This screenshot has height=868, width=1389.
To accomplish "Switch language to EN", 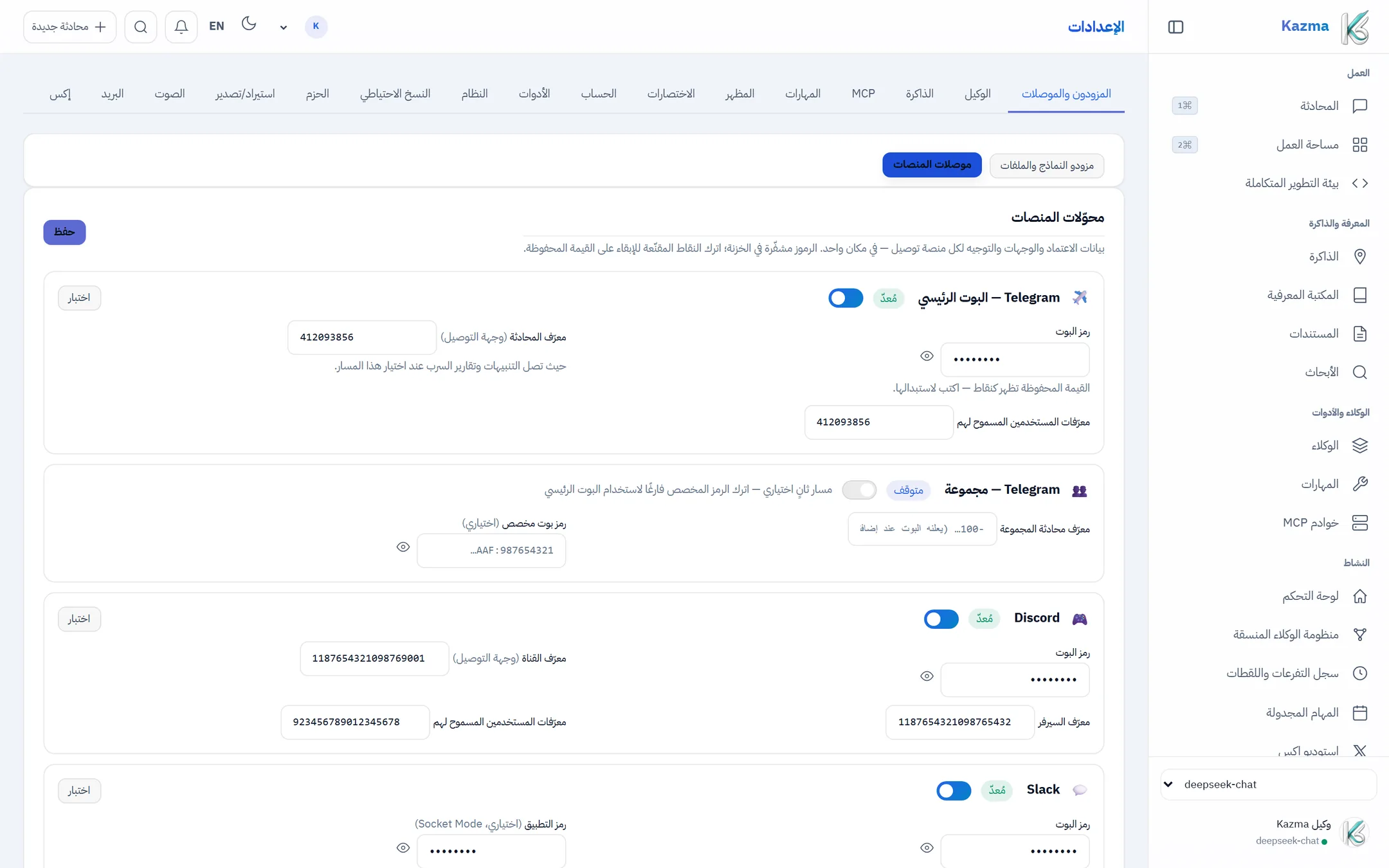I will [x=216, y=26].
